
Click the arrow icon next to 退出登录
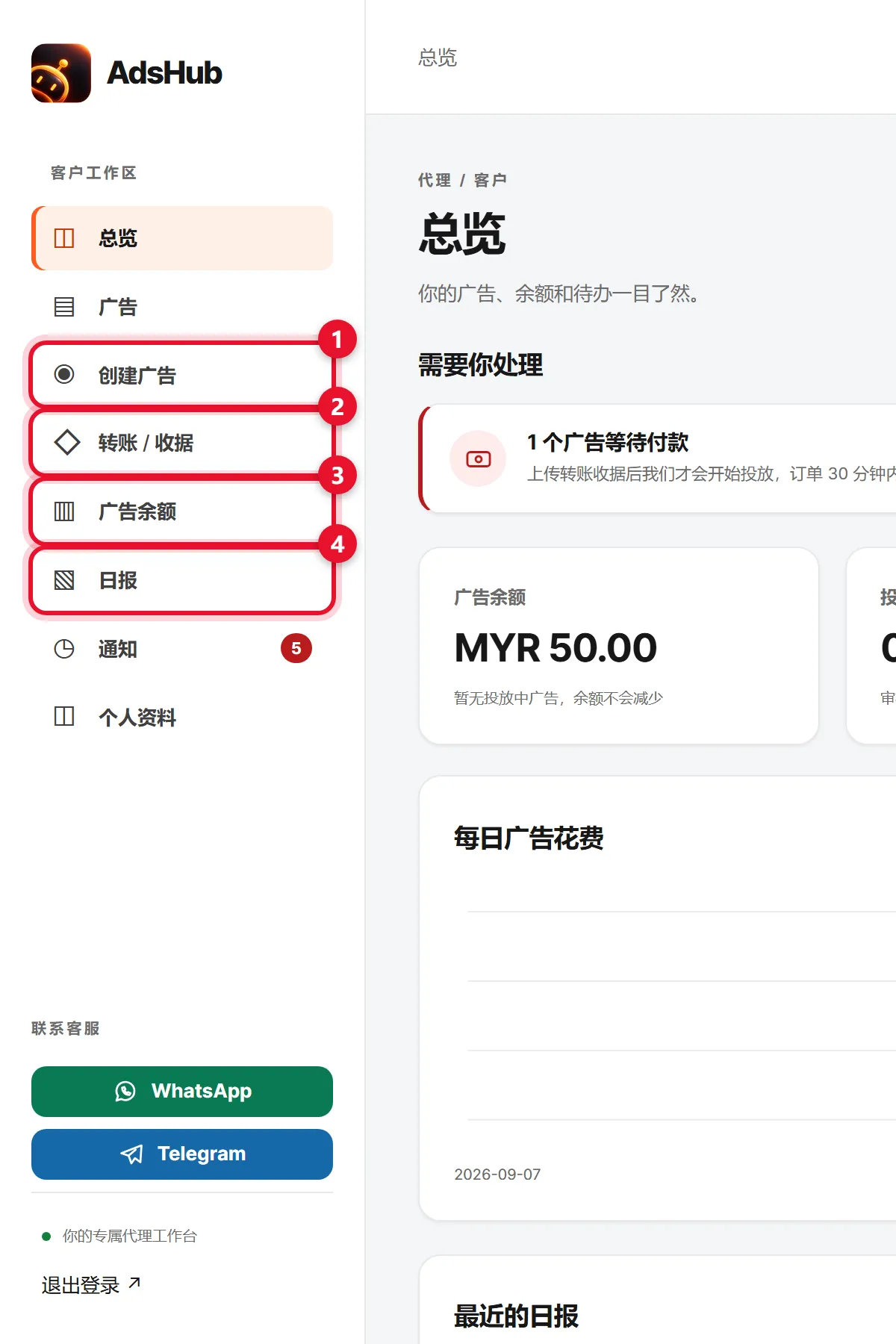134,1283
